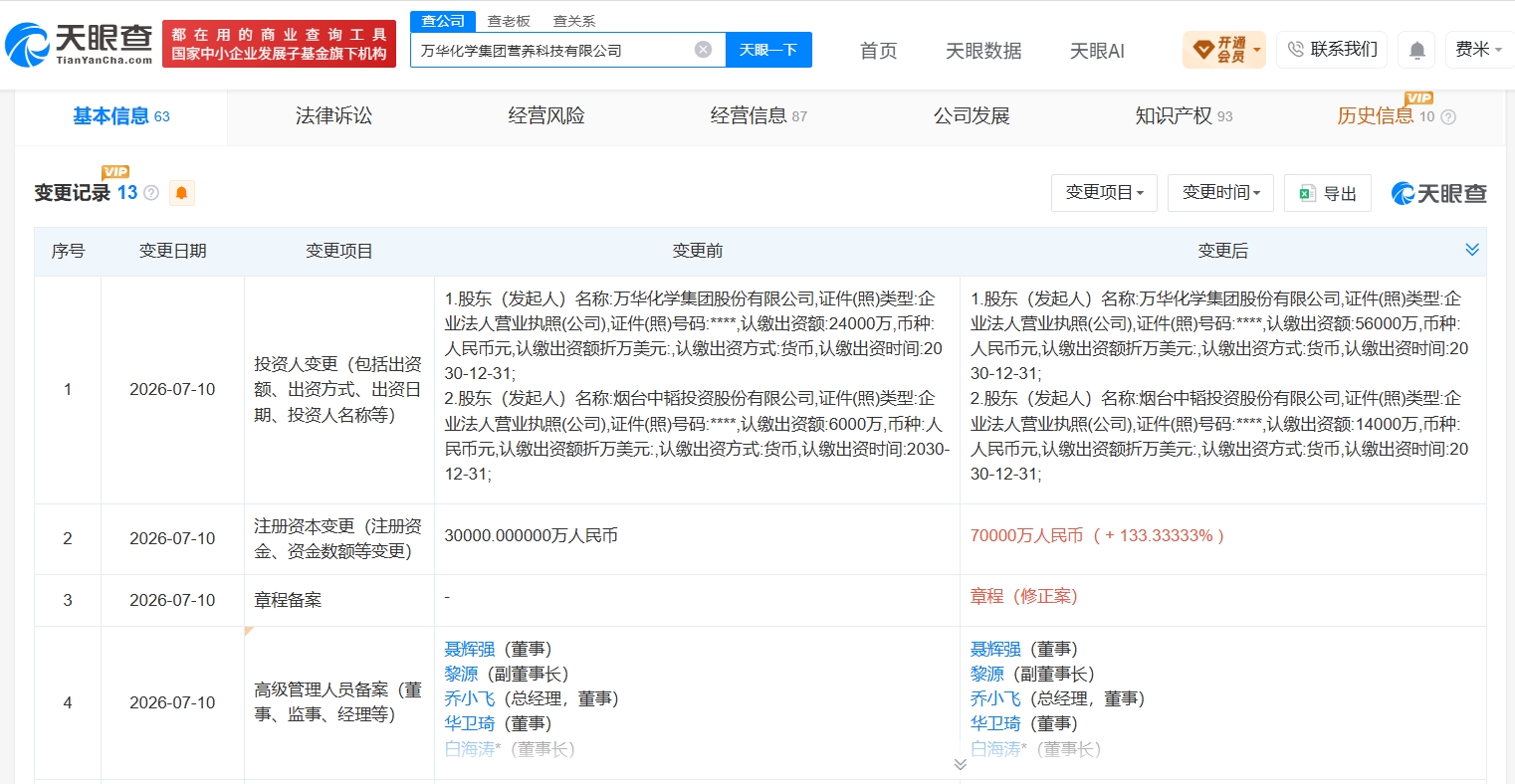Viewport: 1515px width, 784px height.
Task: Click the VIP diamond 开通会员 button
Action: click(1223, 50)
